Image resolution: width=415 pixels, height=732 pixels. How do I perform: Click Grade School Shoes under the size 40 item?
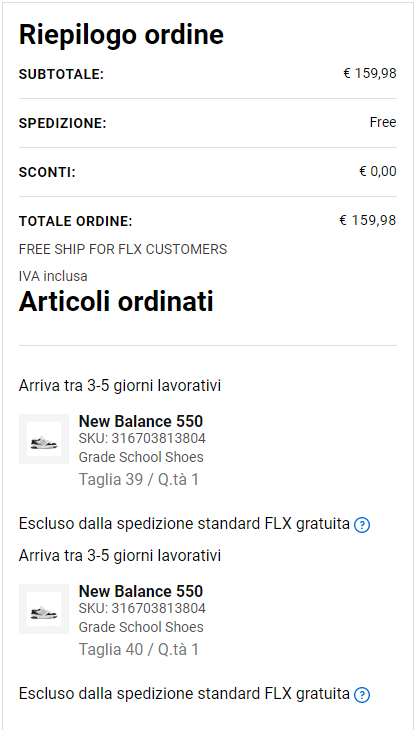click(141, 627)
